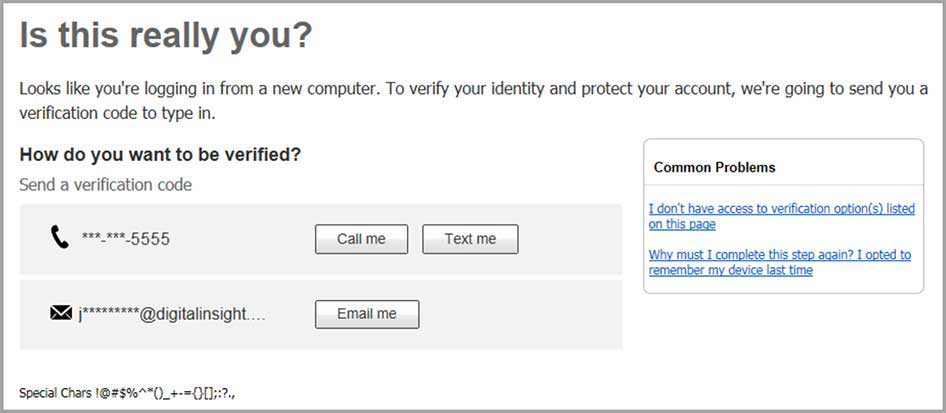Click the 'verification code to type in' sentence ending

pyautogui.click(x=118, y=113)
